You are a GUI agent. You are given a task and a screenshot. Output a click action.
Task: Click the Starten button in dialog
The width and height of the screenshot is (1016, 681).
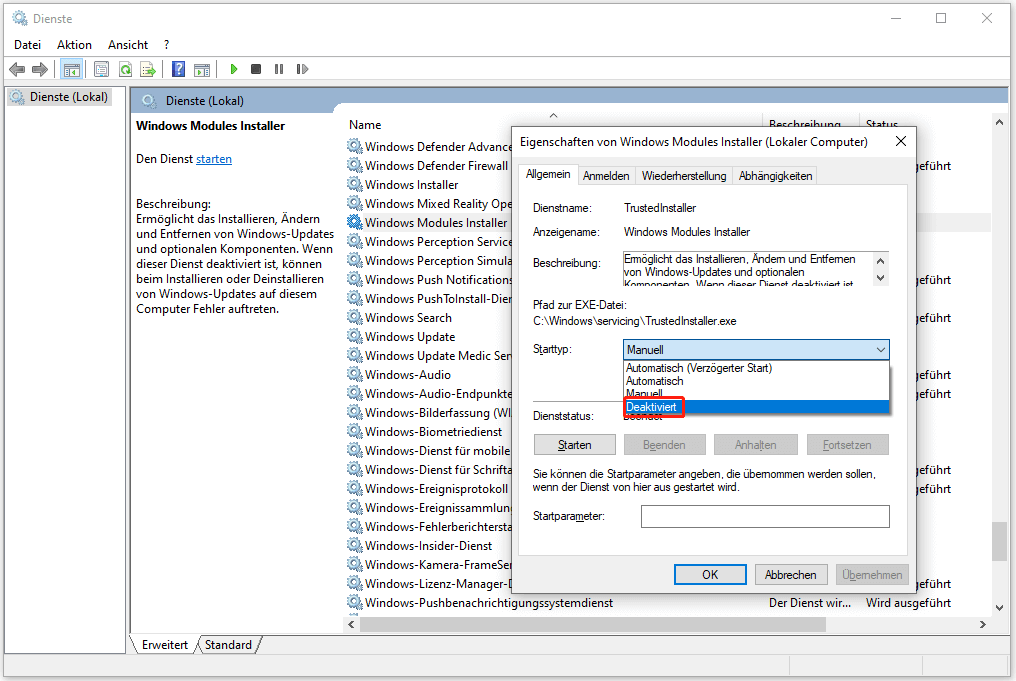coord(575,445)
